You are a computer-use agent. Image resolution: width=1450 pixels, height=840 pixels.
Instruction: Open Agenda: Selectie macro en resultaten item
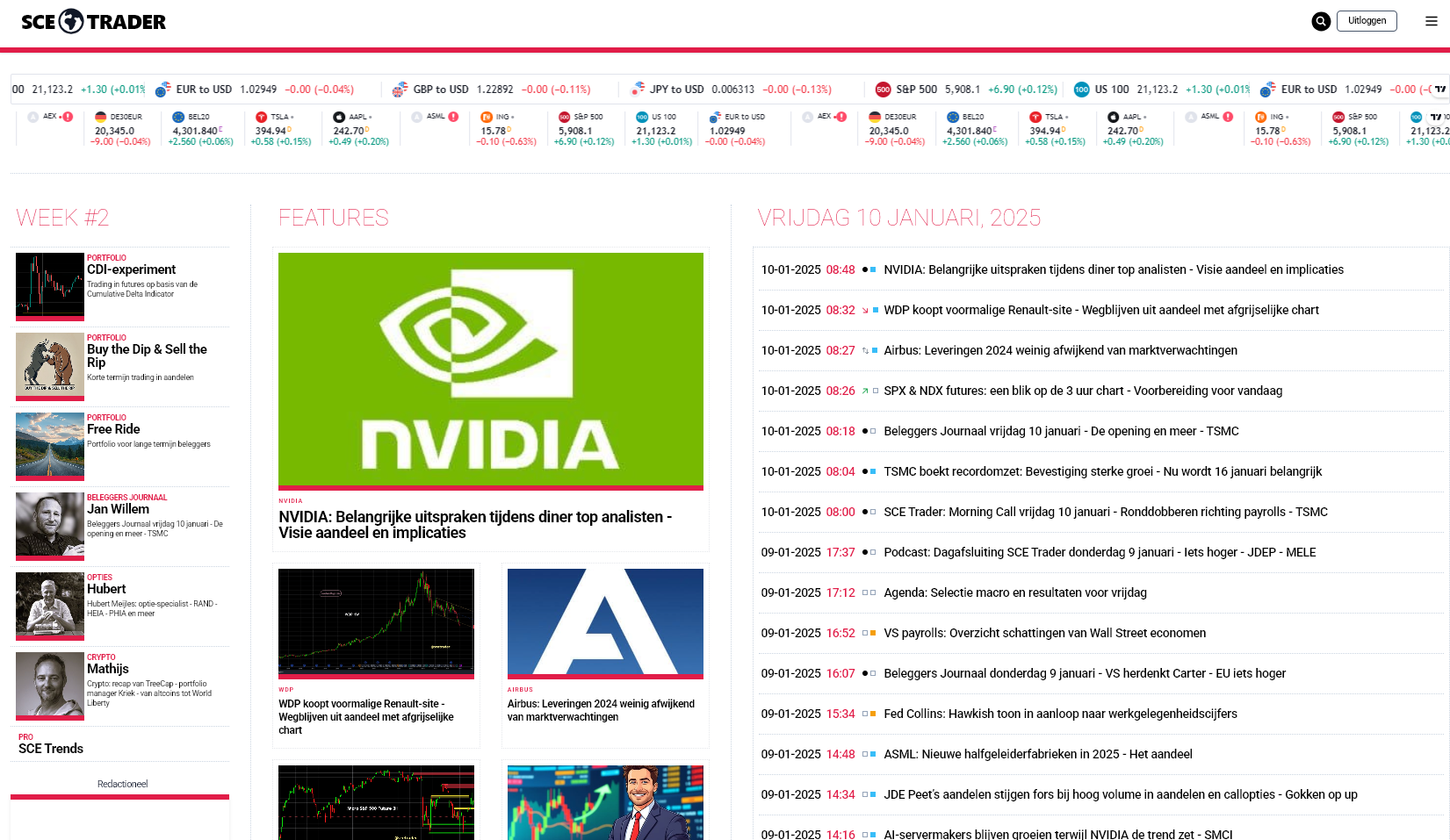pyautogui.click(x=1015, y=592)
